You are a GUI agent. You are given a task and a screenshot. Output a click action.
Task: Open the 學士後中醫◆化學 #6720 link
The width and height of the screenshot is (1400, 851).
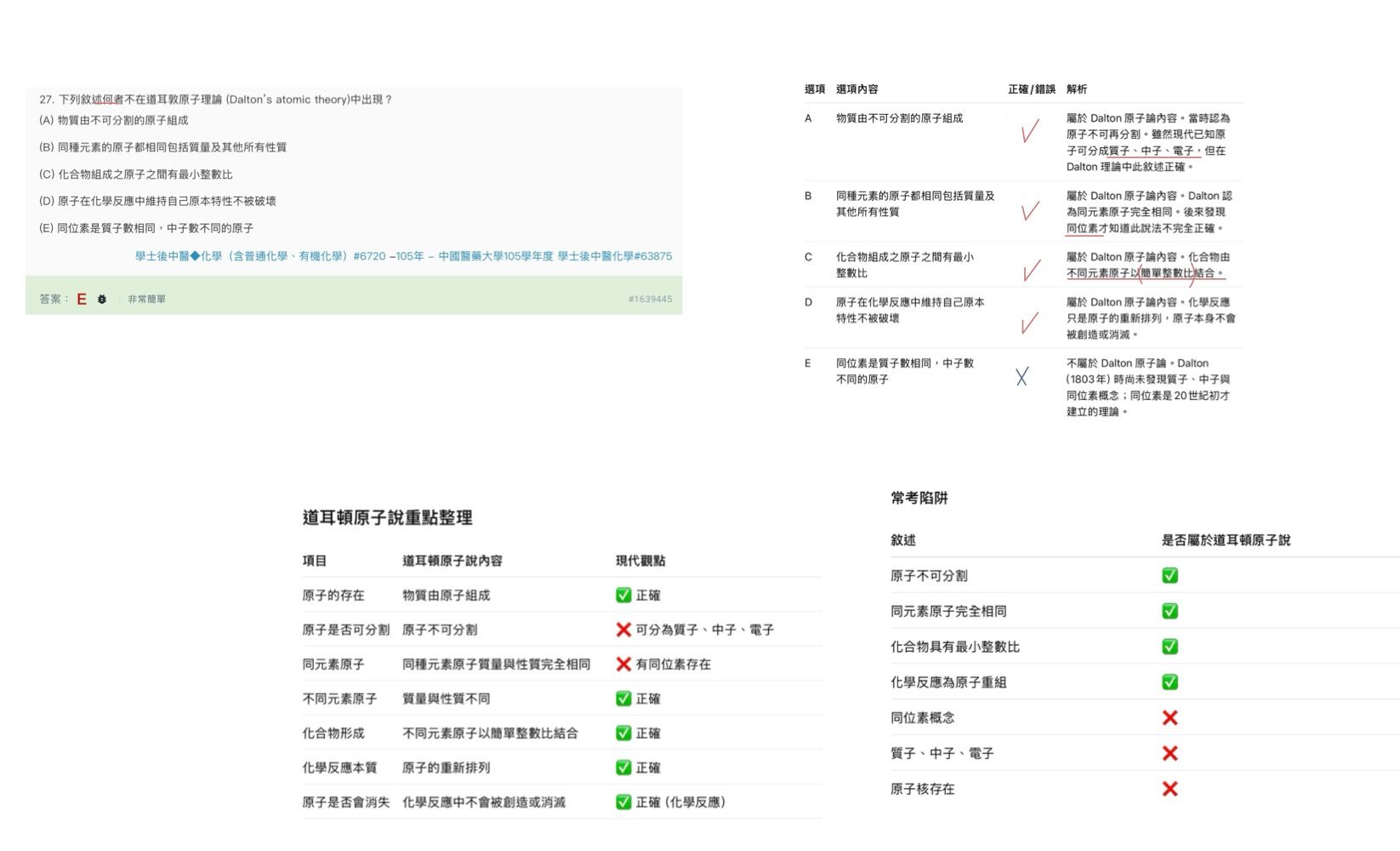pos(260,256)
